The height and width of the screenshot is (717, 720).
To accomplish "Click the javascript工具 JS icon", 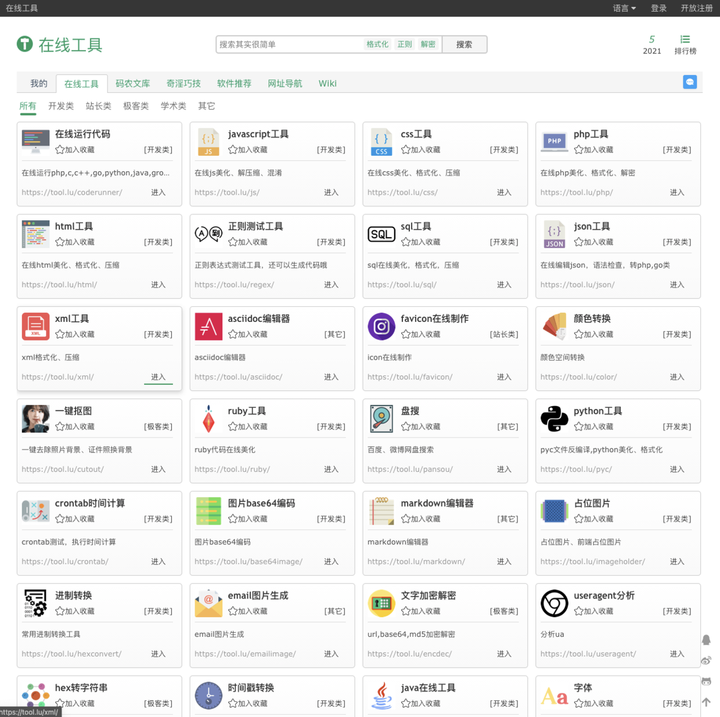I will point(208,142).
